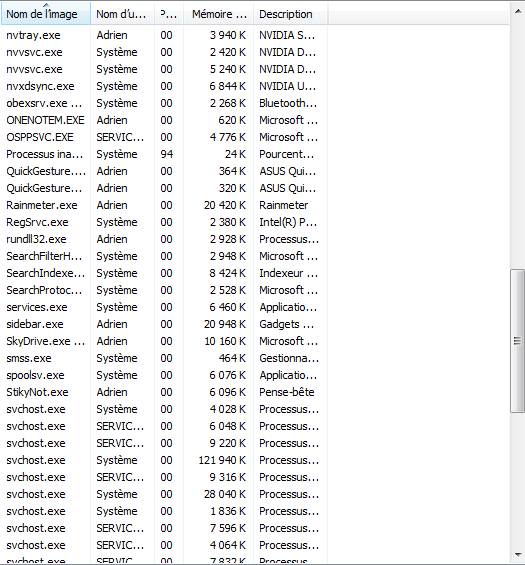Sort by Mémoire column header
This screenshot has width=525, height=565.
point(219,14)
